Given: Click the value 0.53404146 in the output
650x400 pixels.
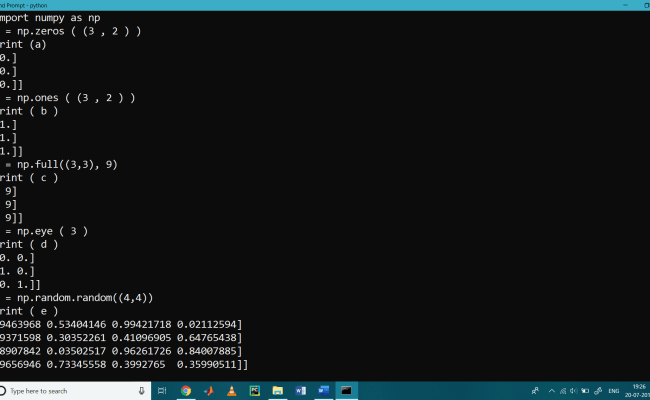Looking at the screenshot, I should (76, 325).
